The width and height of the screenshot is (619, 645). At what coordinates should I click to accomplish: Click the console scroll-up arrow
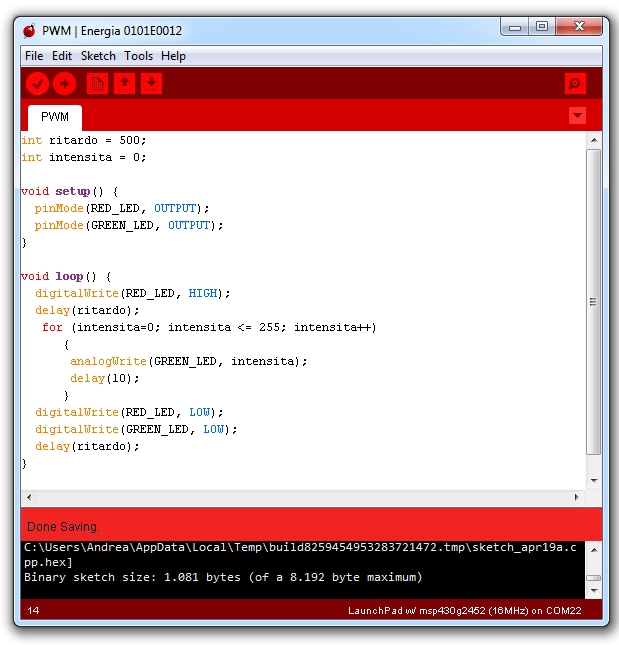coord(594,550)
